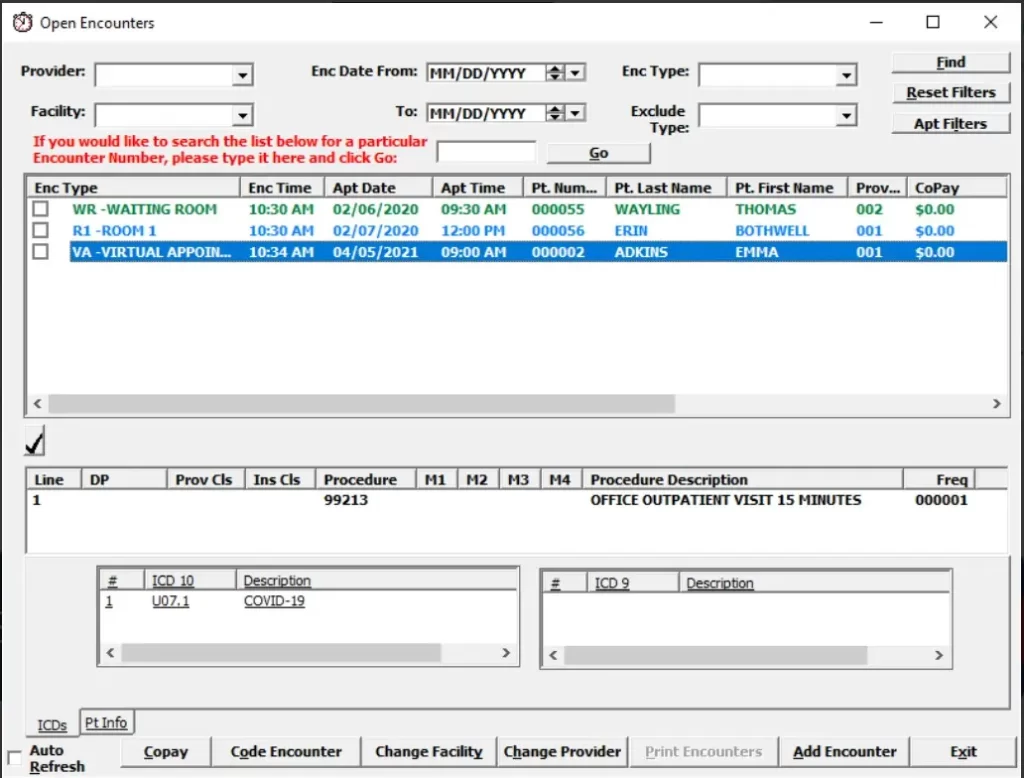
Task: Check the WR-WAITING ROOM encounter checkbox
Action: tap(38, 209)
